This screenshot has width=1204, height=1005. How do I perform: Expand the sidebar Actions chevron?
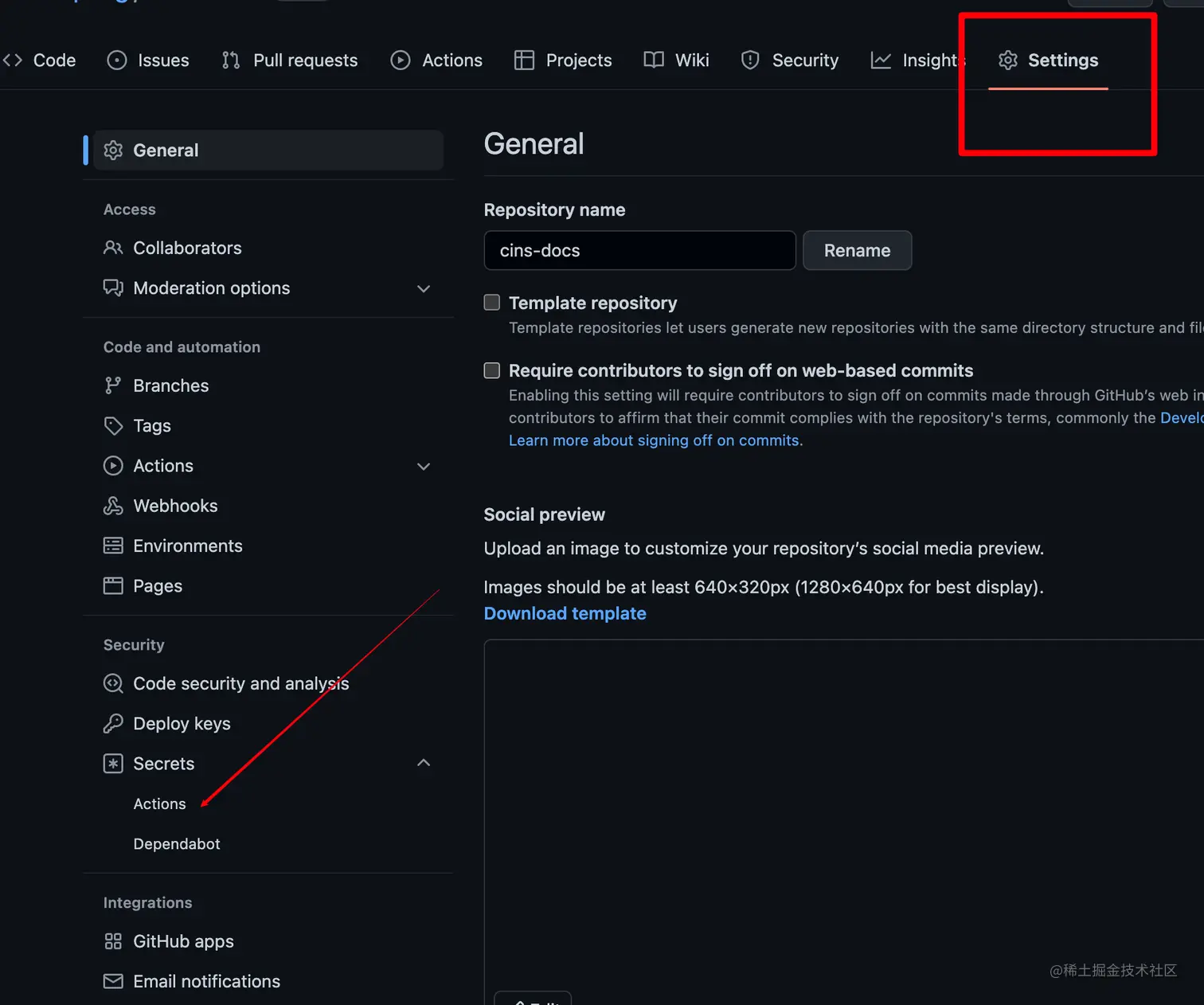pyautogui.click(x=424, y=466)
